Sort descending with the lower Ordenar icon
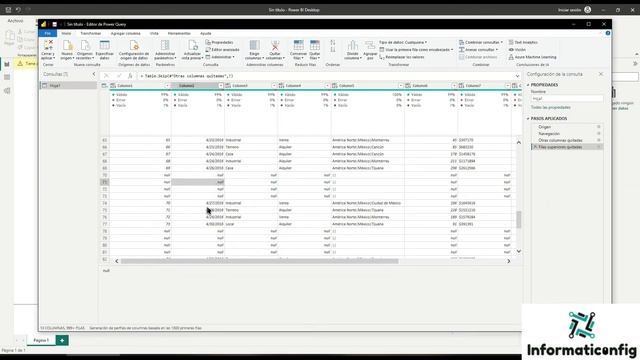 tap(333, 50)
